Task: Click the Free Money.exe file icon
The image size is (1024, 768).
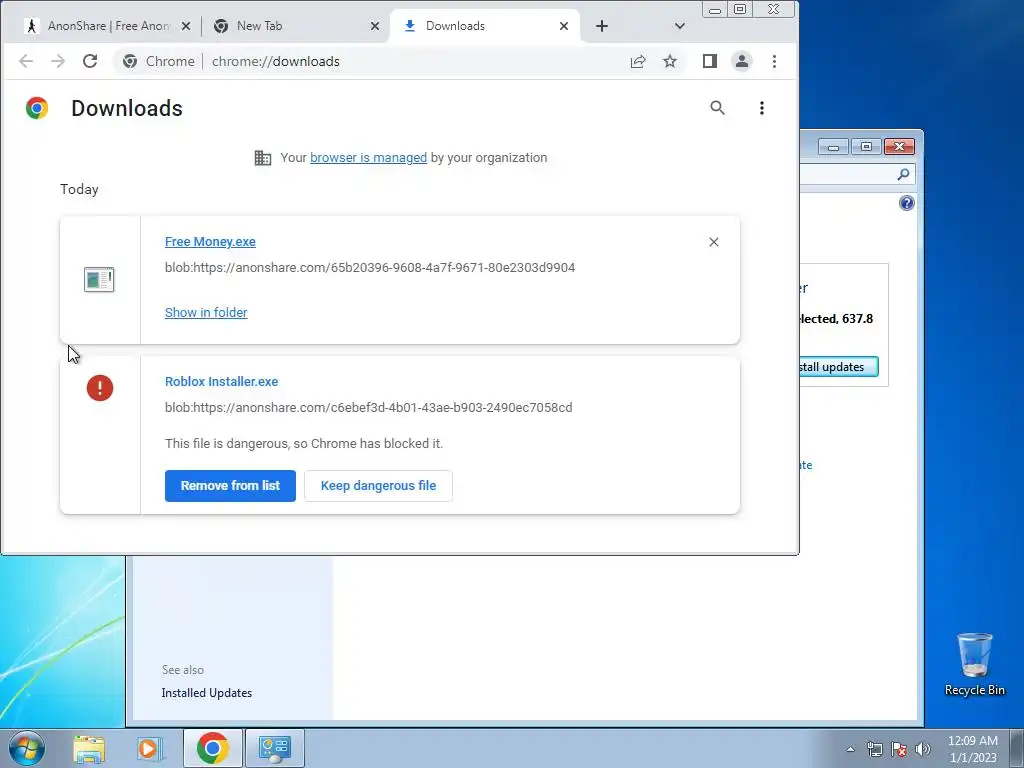Action: click(x=99, y=280)
